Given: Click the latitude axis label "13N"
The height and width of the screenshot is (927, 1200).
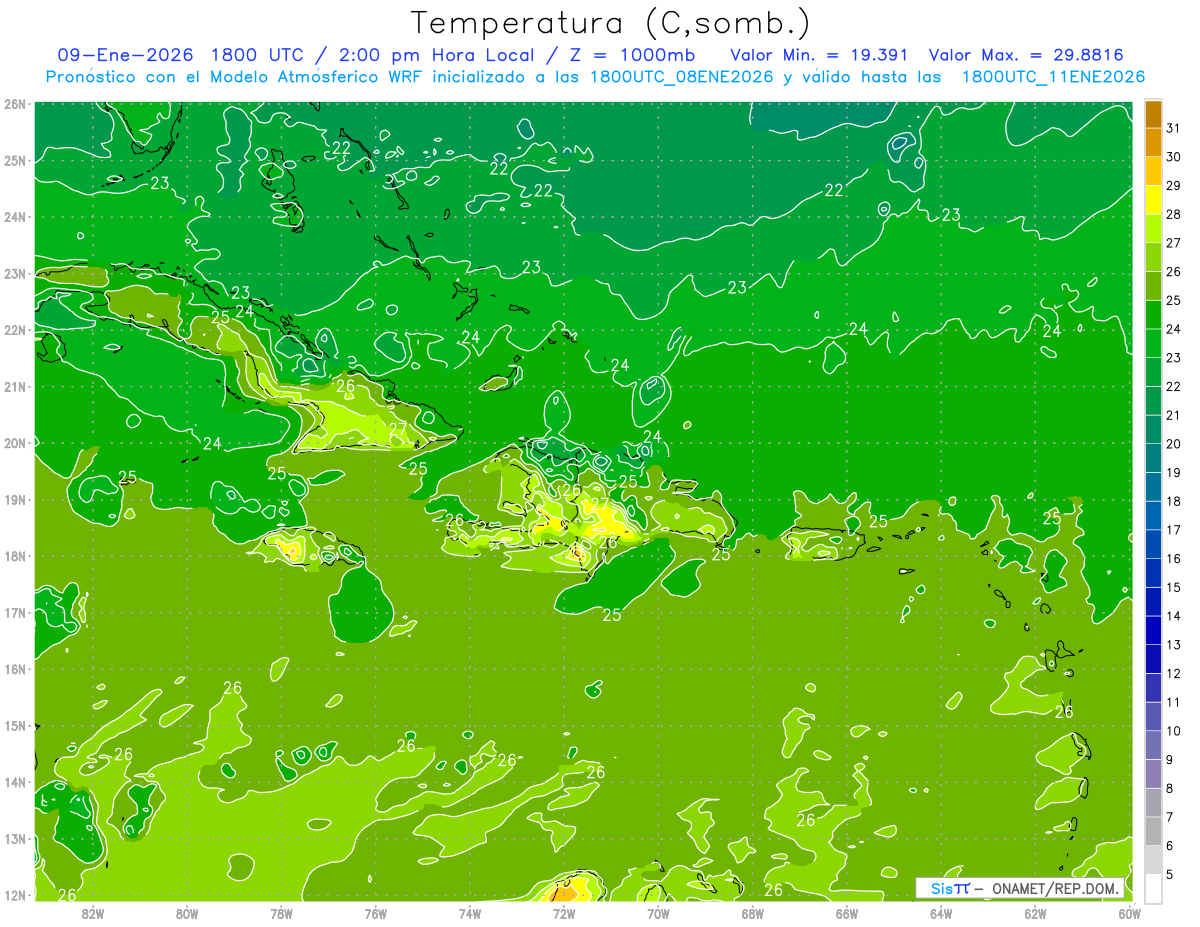Looking at the screenshot, I should click(15, 839).
